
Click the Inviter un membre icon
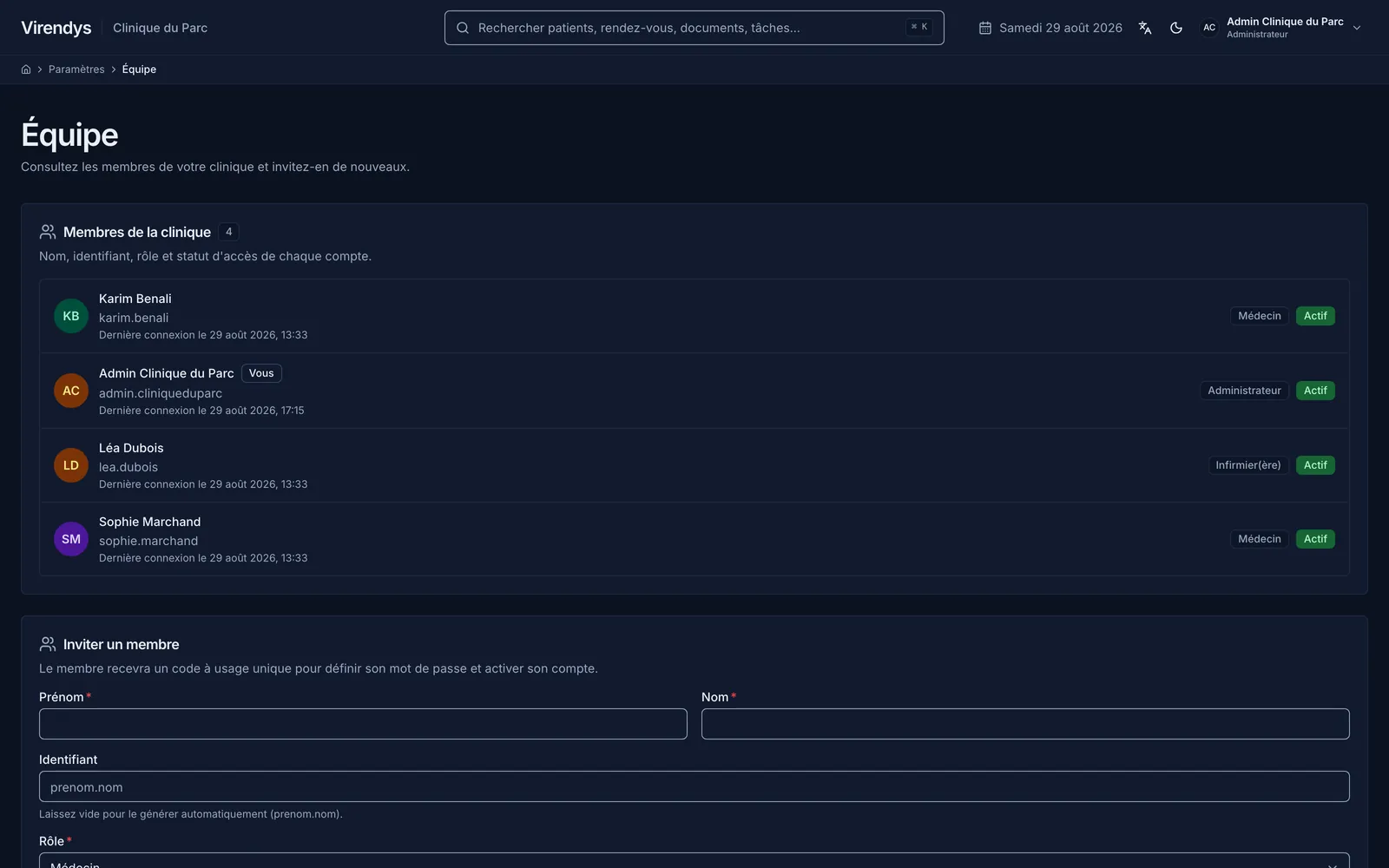point(48,644)
